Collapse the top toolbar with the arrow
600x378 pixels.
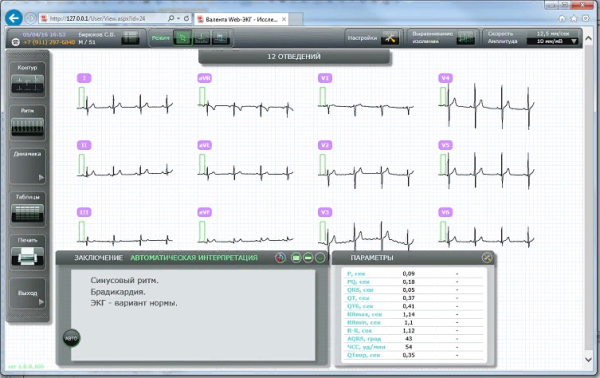589,38
